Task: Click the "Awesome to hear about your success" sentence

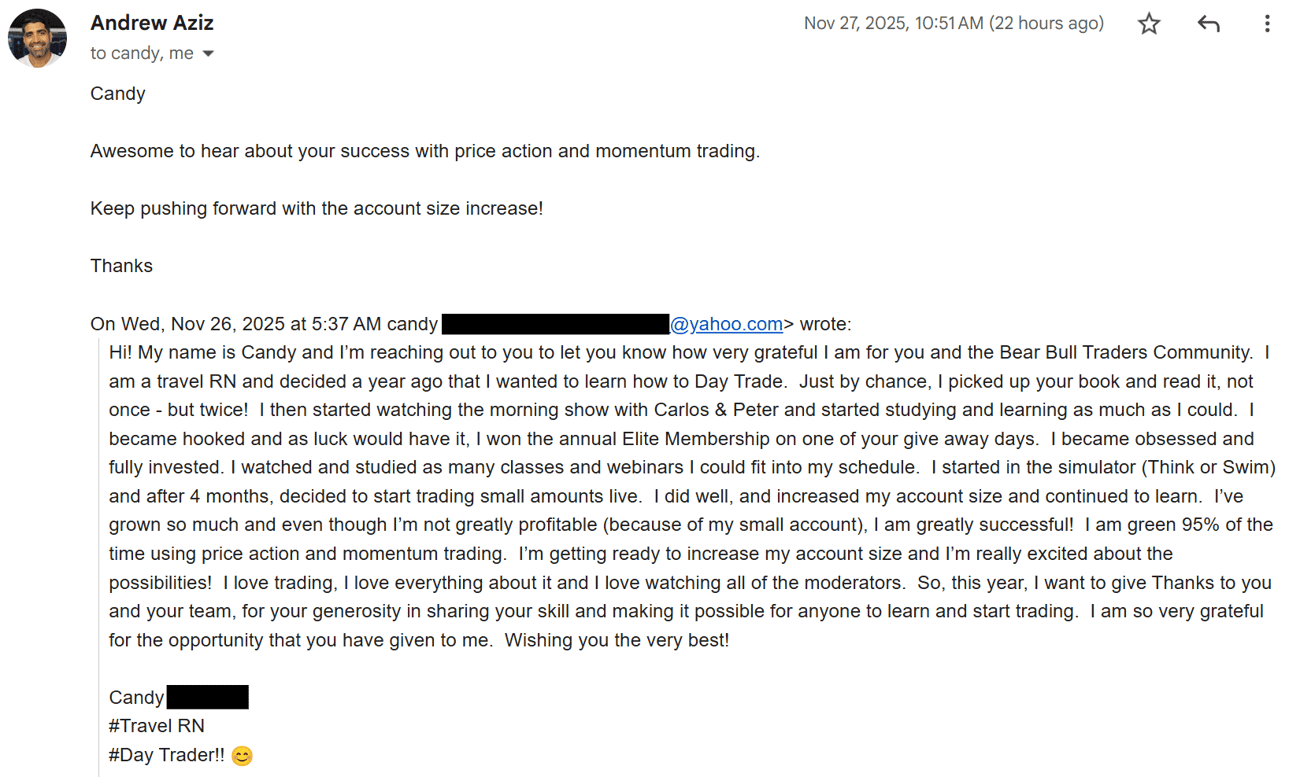Action: click(x=425, y=152)
